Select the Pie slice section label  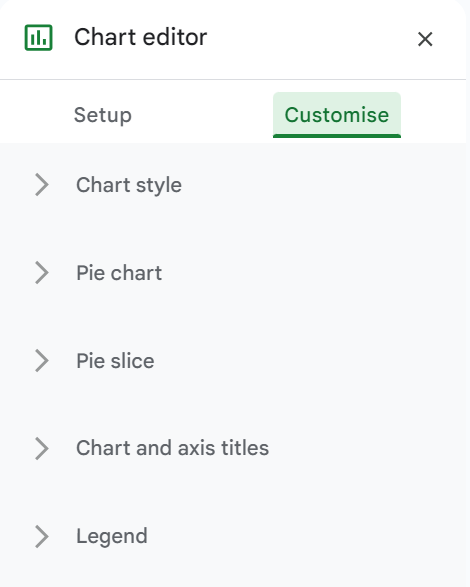(115, 361)
